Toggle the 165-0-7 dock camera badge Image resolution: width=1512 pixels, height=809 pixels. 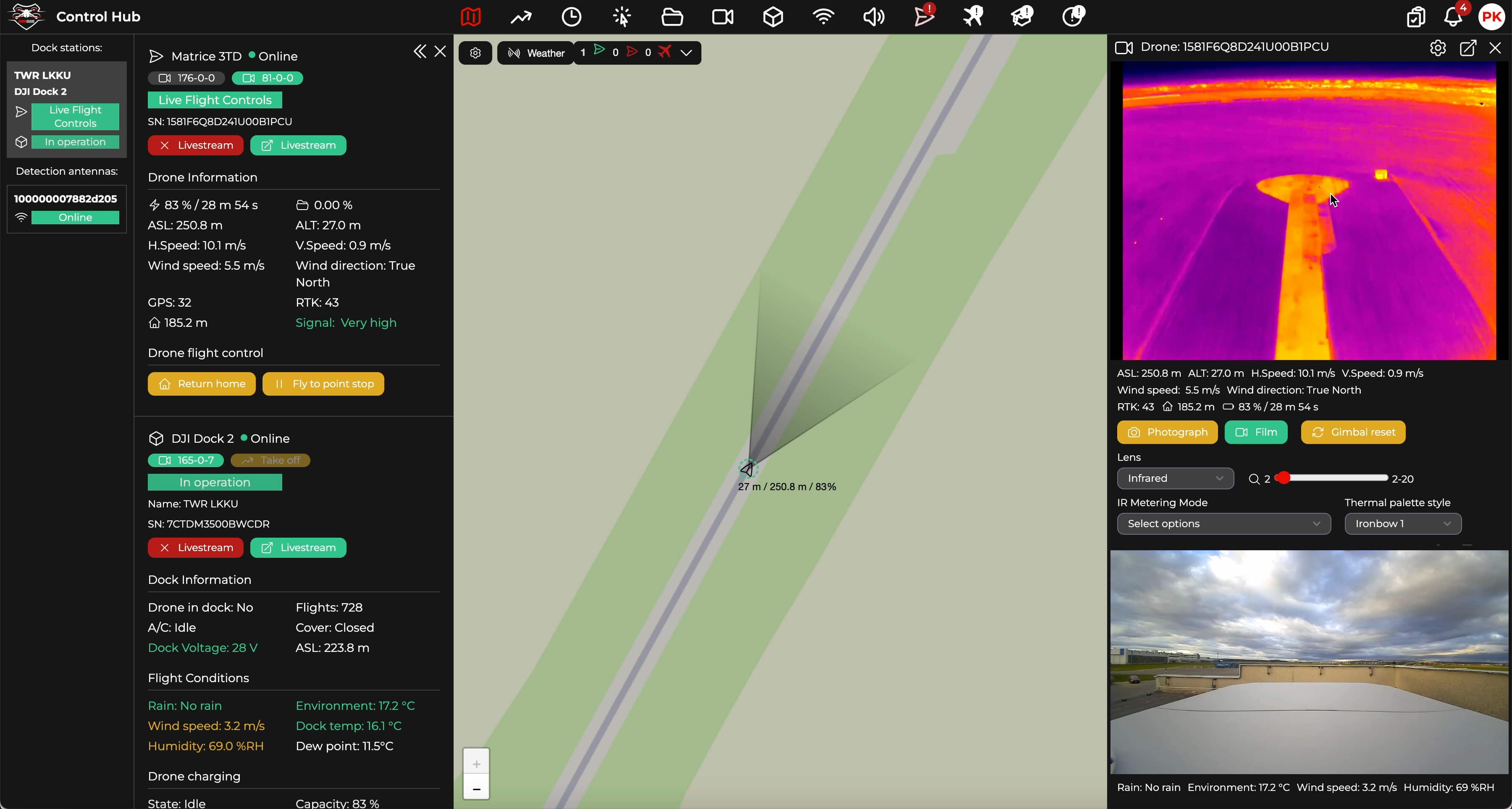[186, 460]
